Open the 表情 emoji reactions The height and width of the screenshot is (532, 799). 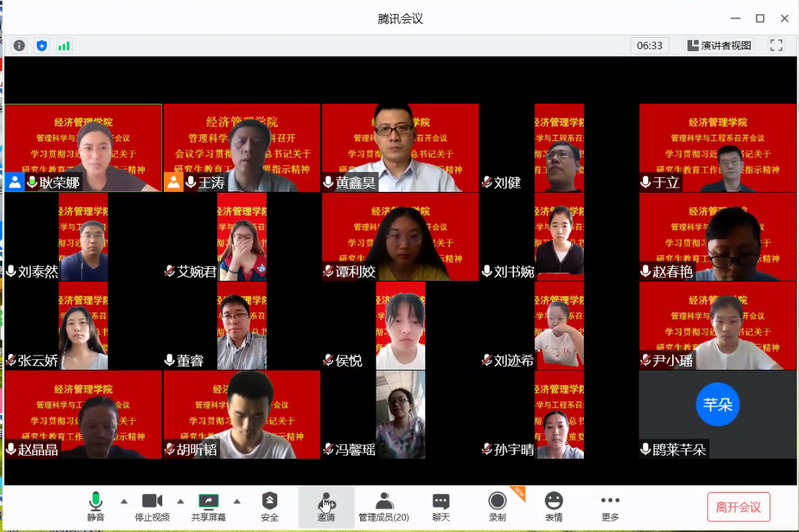554,505
